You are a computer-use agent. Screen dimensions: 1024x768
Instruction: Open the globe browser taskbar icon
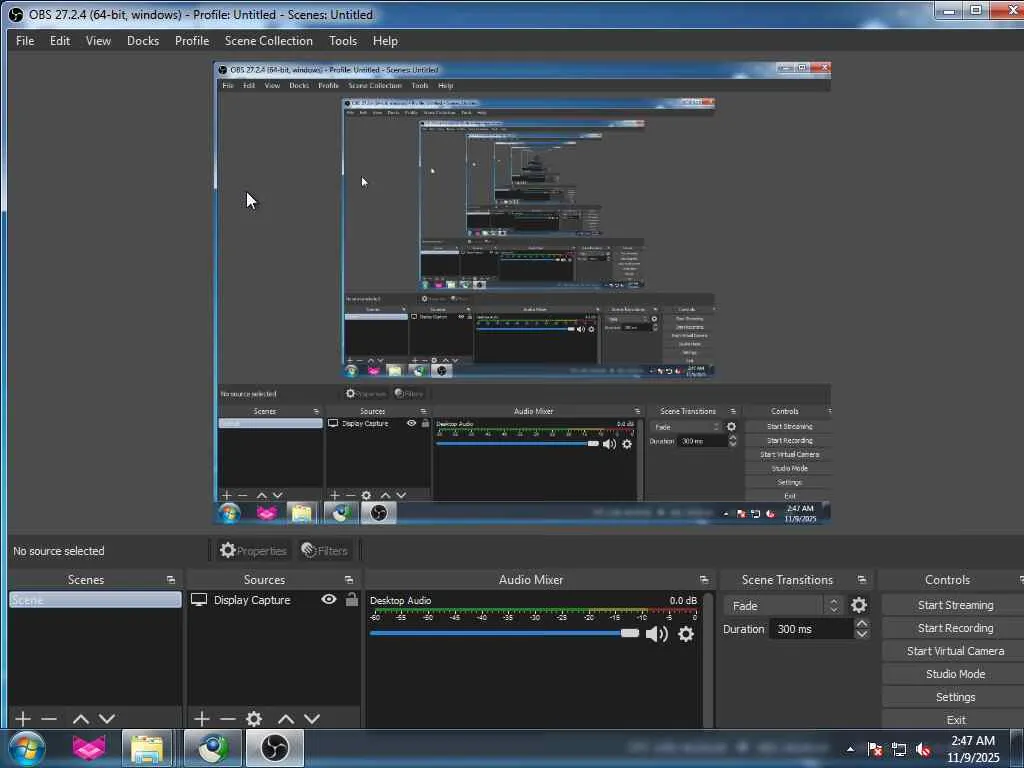(x=213, y=748)
